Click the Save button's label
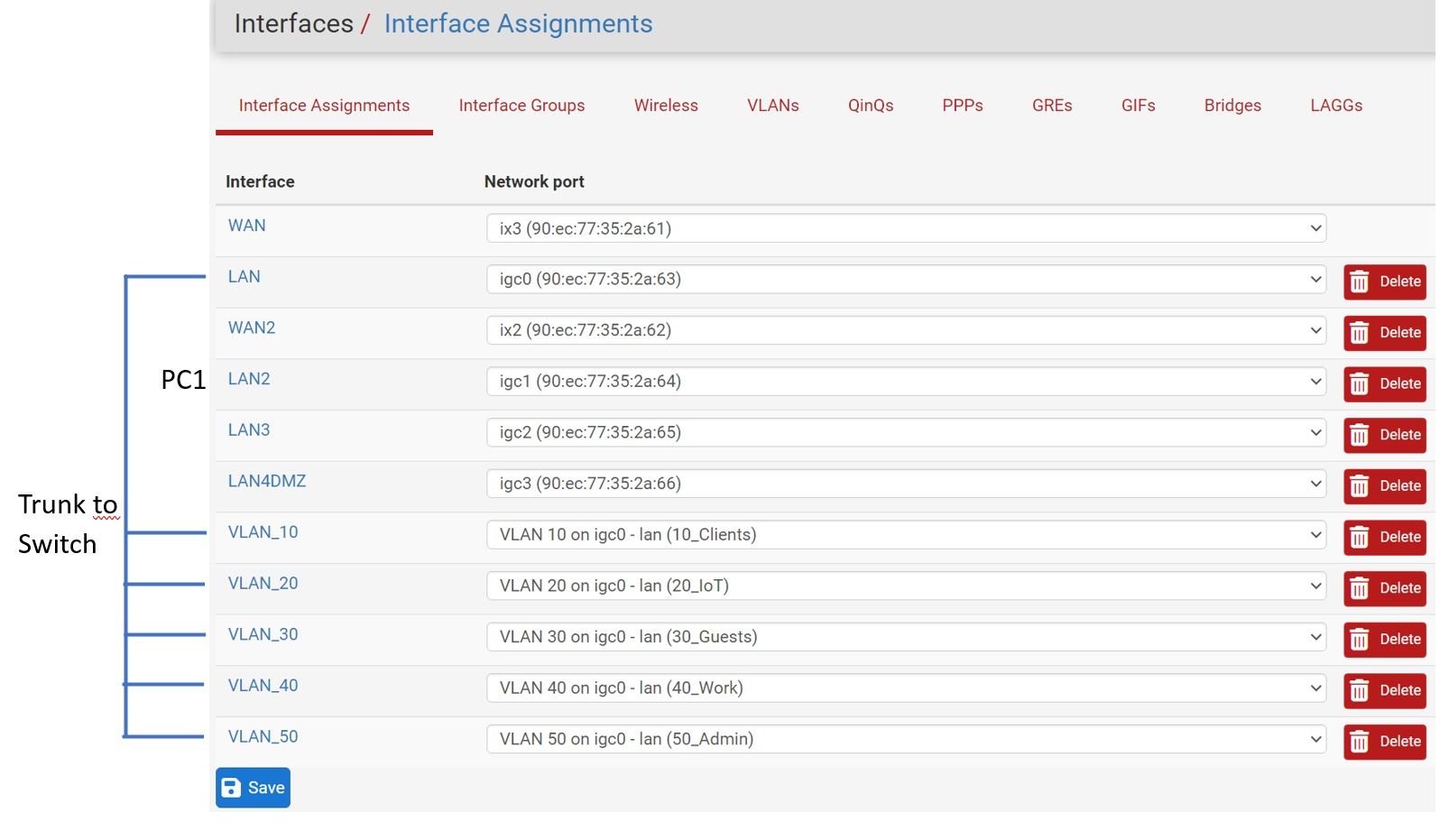The width and height of the screenshot is (1449, 840). (266, 788)
